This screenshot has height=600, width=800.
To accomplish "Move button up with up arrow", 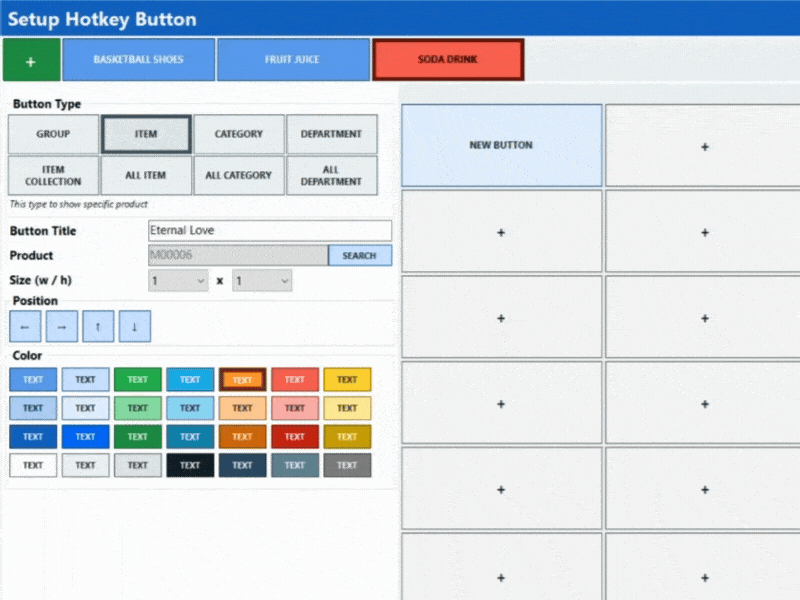I will pos(98,326).
